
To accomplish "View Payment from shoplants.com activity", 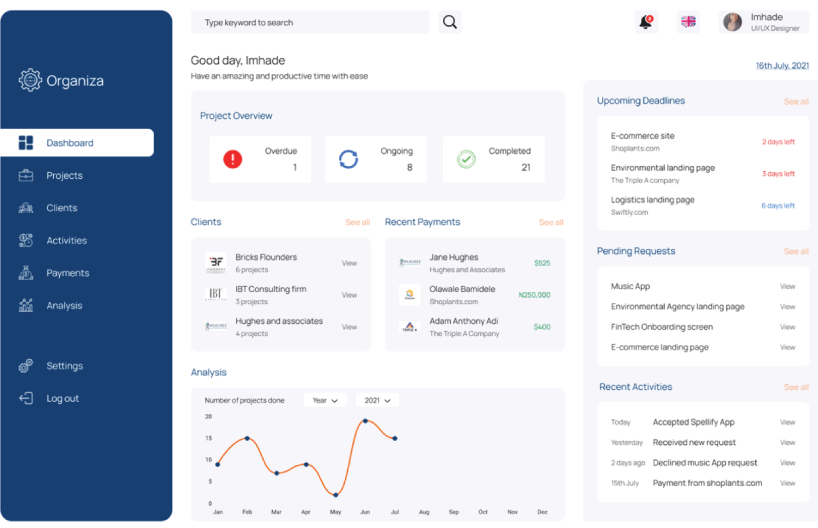I will pos(787,483).
